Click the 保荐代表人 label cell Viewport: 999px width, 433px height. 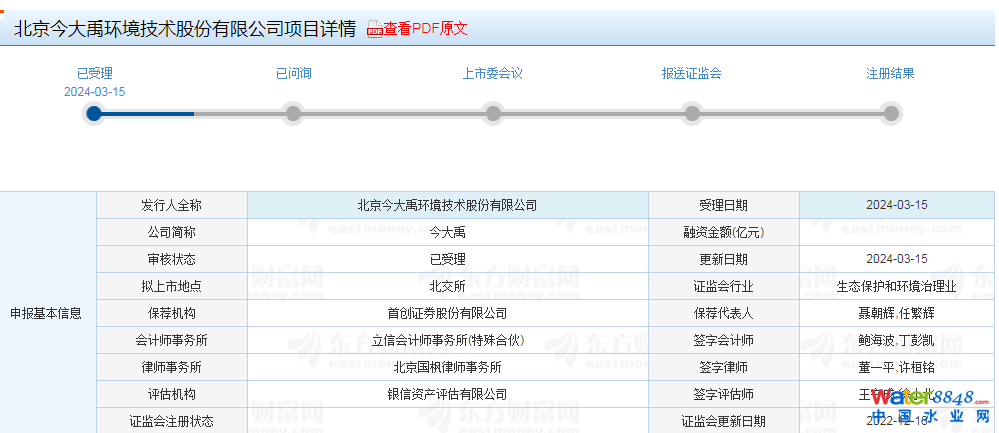coord(724,313)
